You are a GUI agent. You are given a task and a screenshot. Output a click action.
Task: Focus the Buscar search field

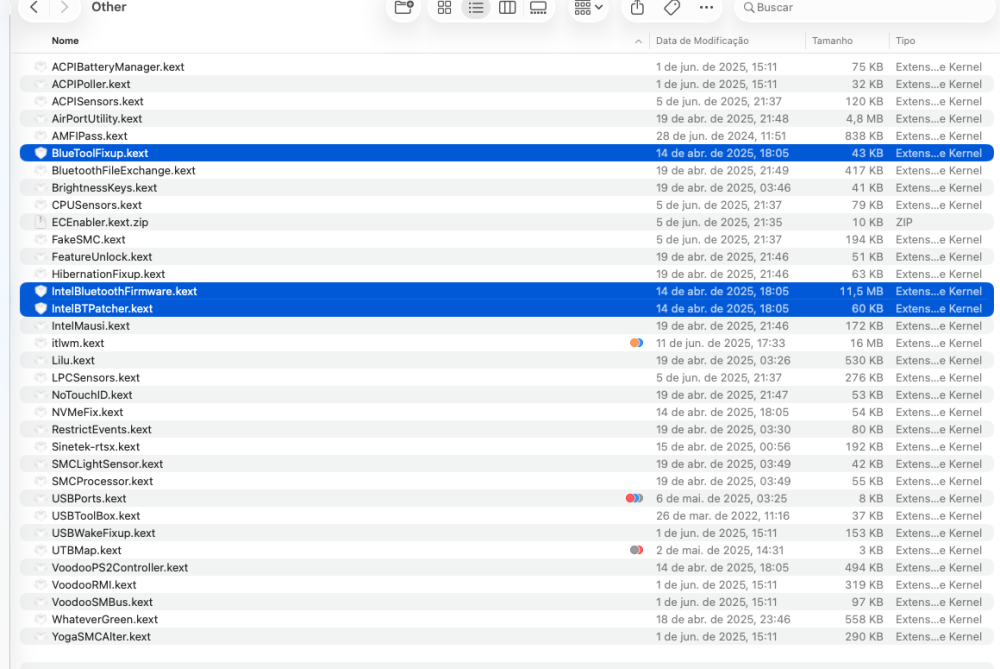click(x=864, y=8)
